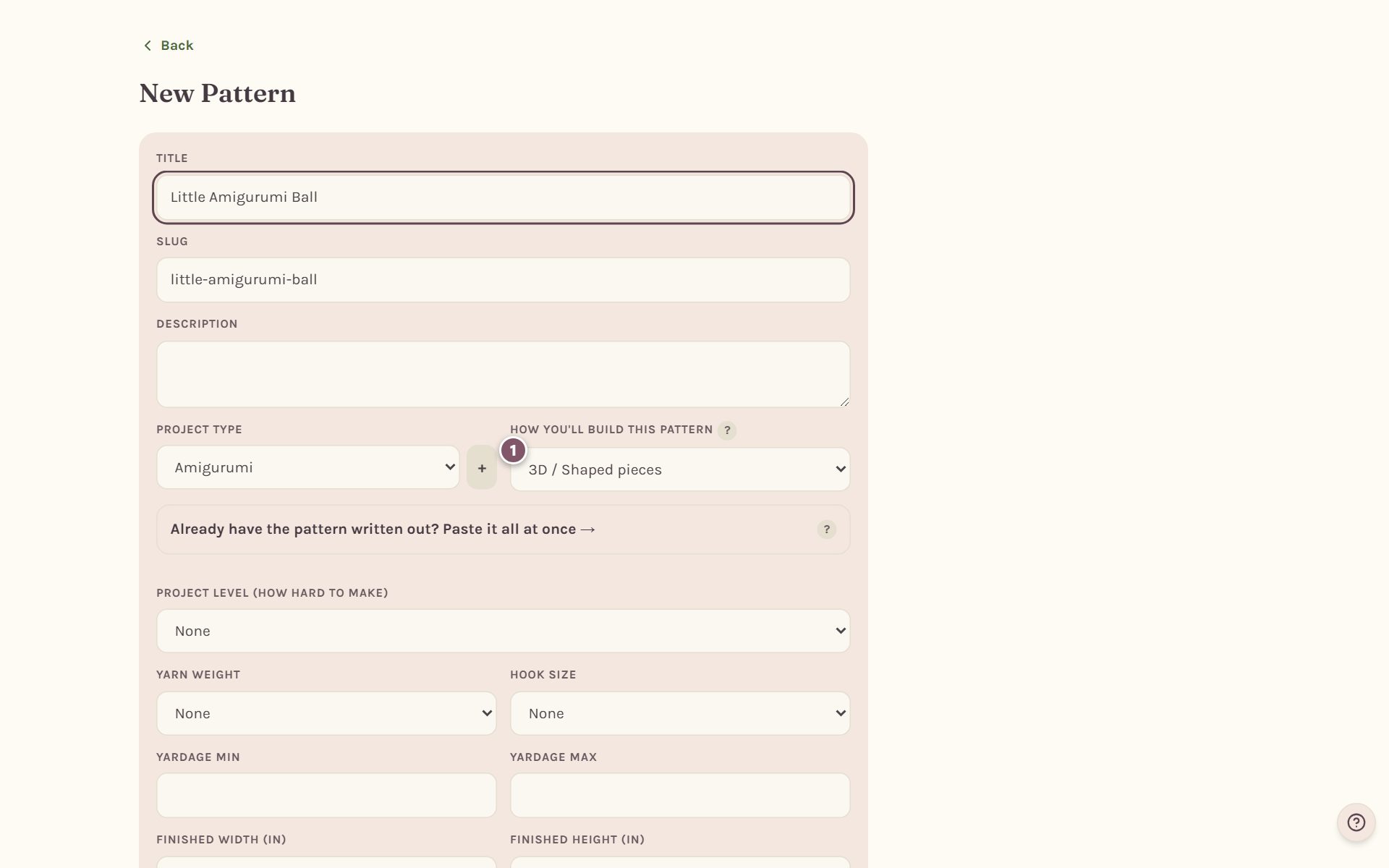Focus the Title field with Little Amigurumi Ball
The width and height of the screenshot is (1389, 868).
click(504, 197)
